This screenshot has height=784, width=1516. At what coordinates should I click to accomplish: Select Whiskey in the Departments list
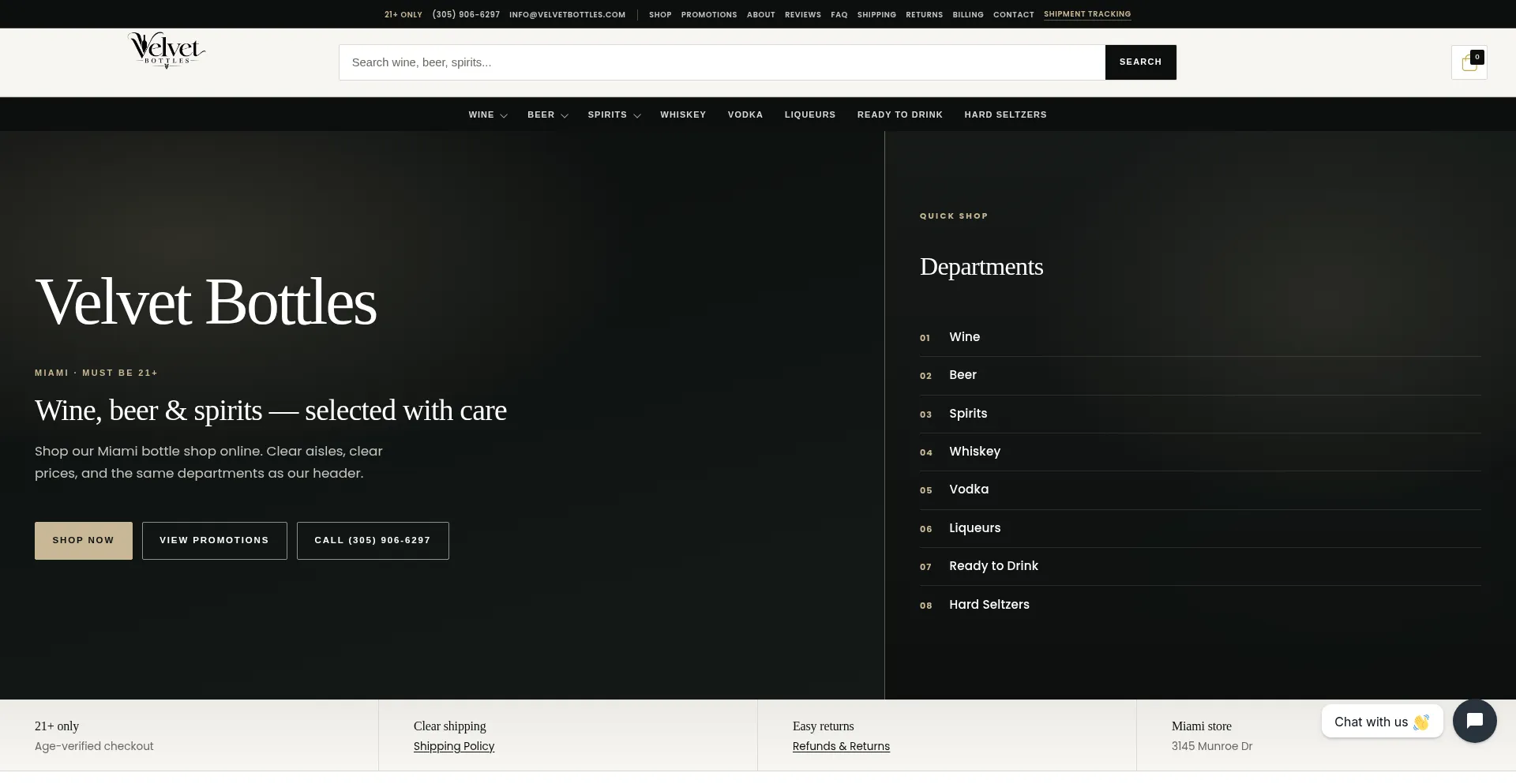coord(1200,452)
